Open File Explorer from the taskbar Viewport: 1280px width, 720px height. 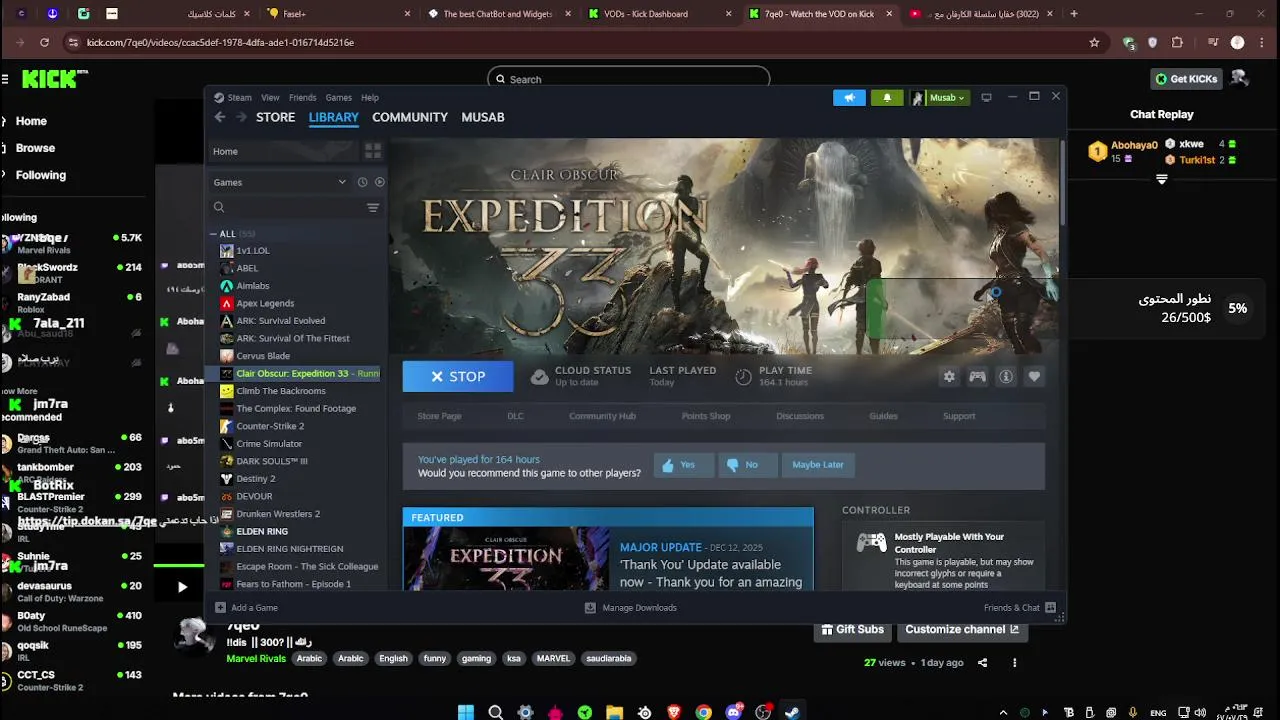pyautogui.click(x=615, y=712)
